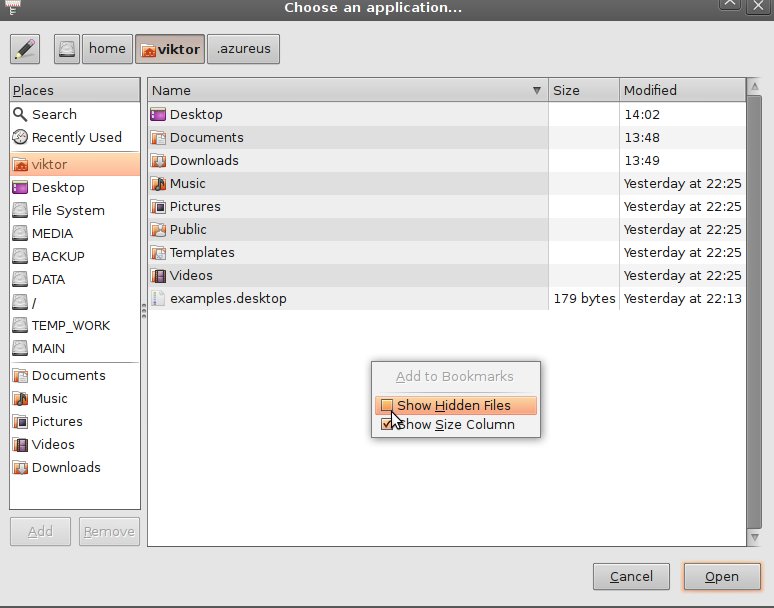774x608 pixels.
Task: Click the Search magnifier icon in Places
Action: [20, 114]
